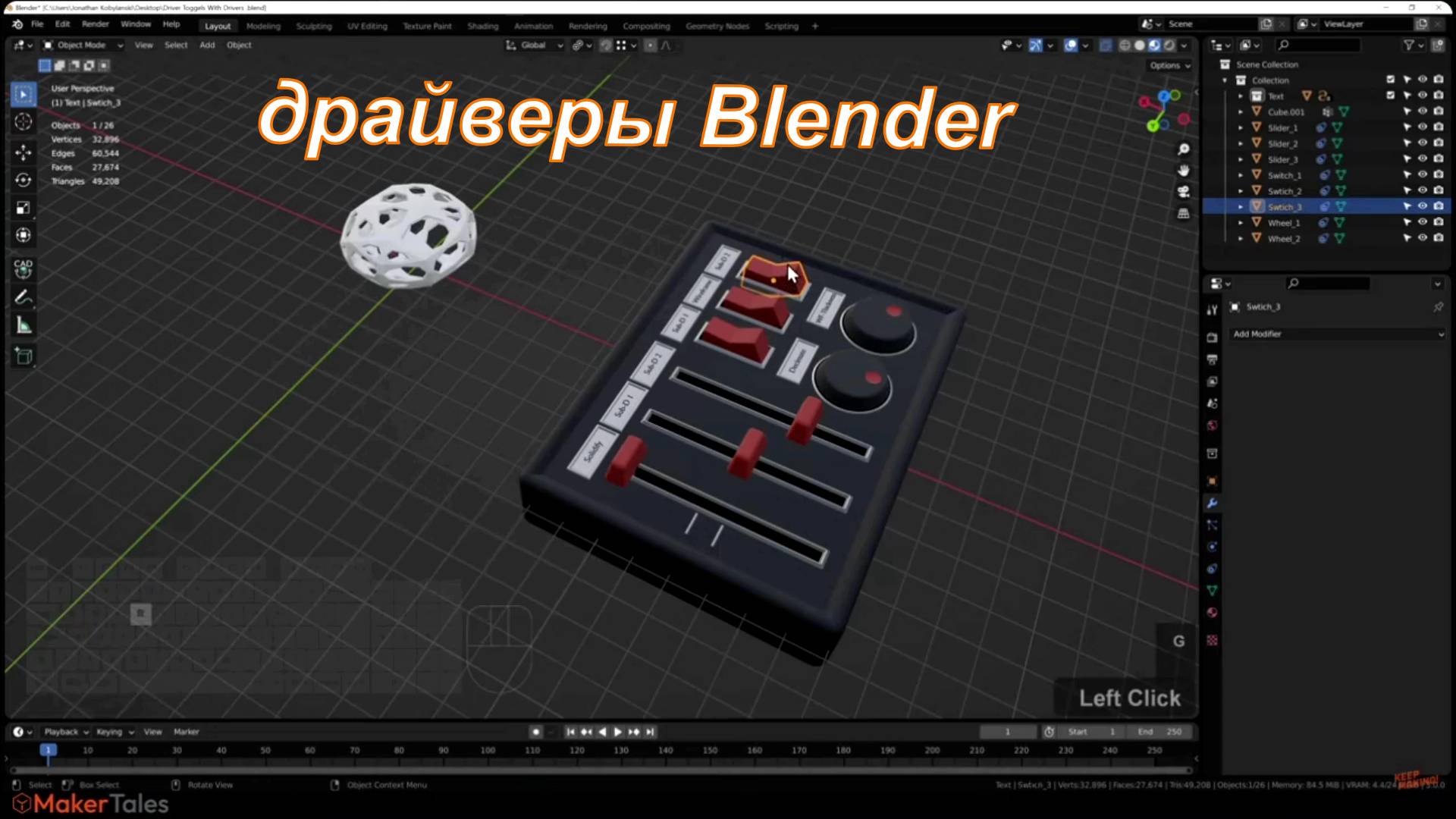Click the End frame field showing 250
The height and width of the screenshot is (819, 1456).
[1159, 732]
